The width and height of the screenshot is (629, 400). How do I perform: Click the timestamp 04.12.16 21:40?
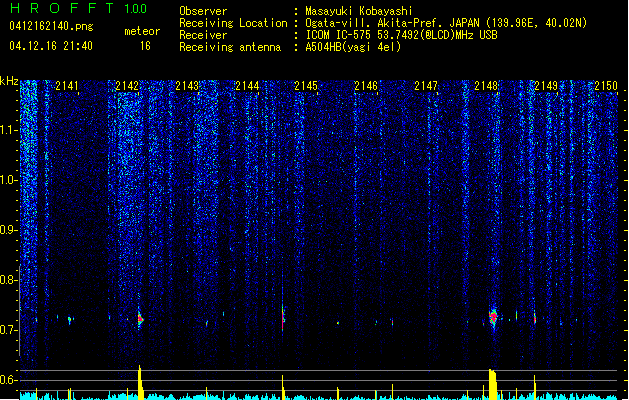tap(51, 46)
